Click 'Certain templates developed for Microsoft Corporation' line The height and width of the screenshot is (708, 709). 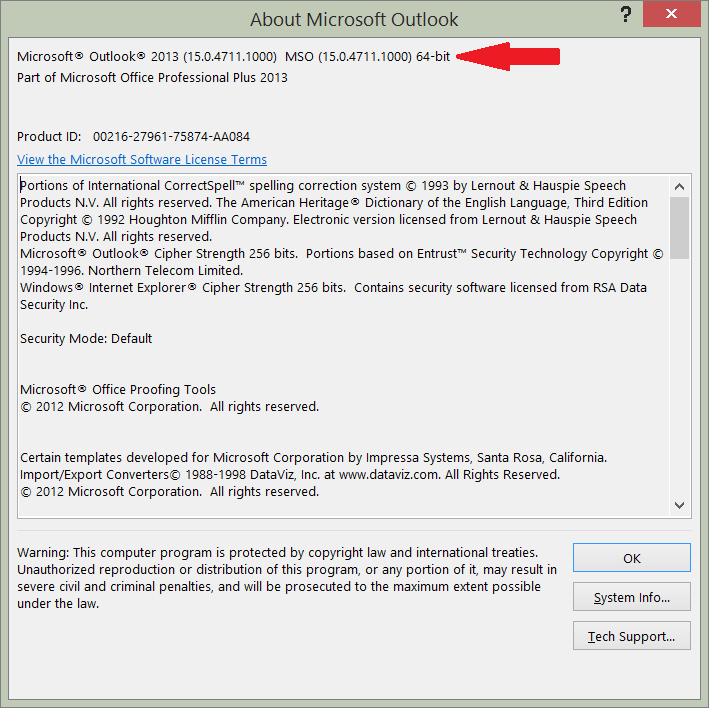313,457
